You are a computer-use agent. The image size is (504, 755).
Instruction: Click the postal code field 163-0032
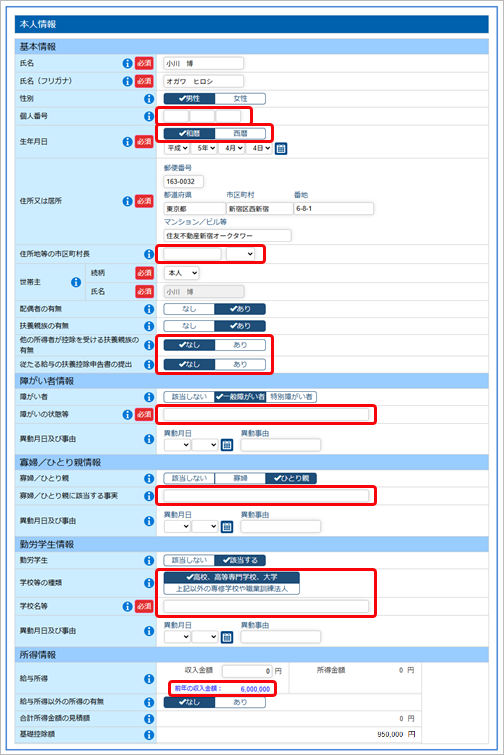click(183, 182)
